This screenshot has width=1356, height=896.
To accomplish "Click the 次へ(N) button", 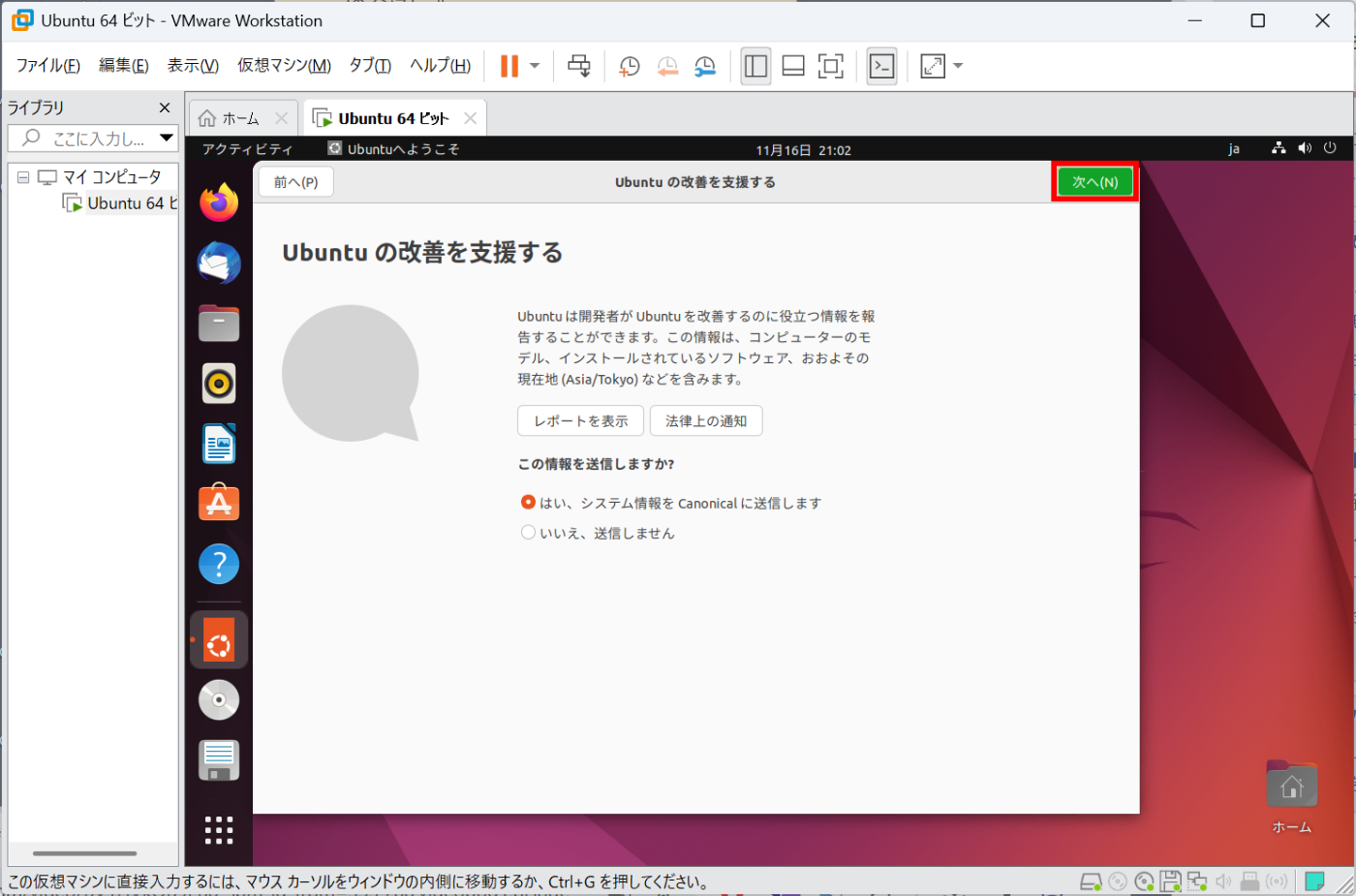I will [1094, 182].
